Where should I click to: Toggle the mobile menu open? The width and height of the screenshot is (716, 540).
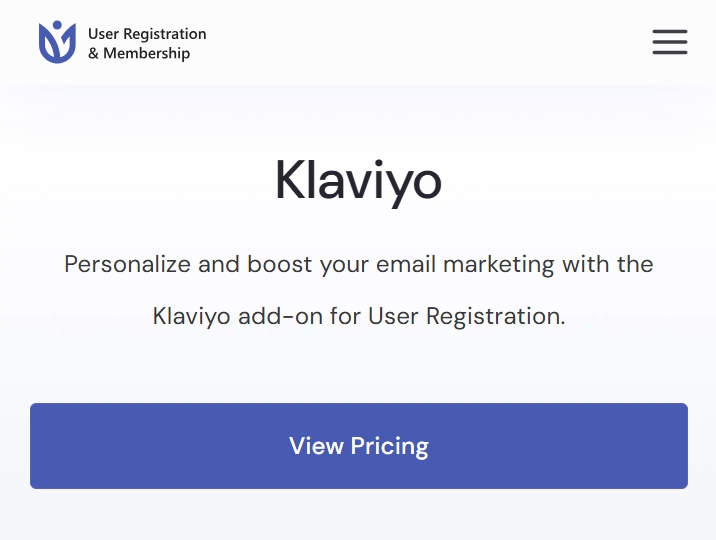(x=669, y=42)
